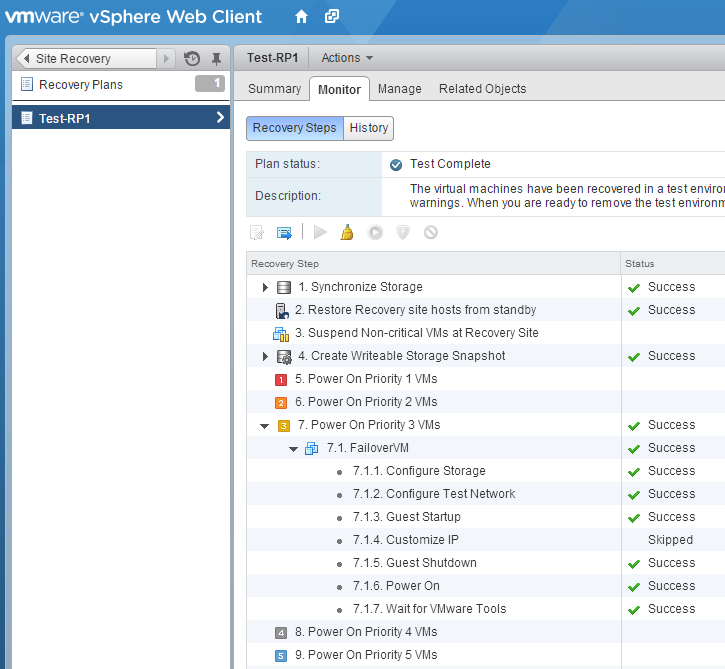
Task: Open the Related Objects tab
Action: (482, 89)
